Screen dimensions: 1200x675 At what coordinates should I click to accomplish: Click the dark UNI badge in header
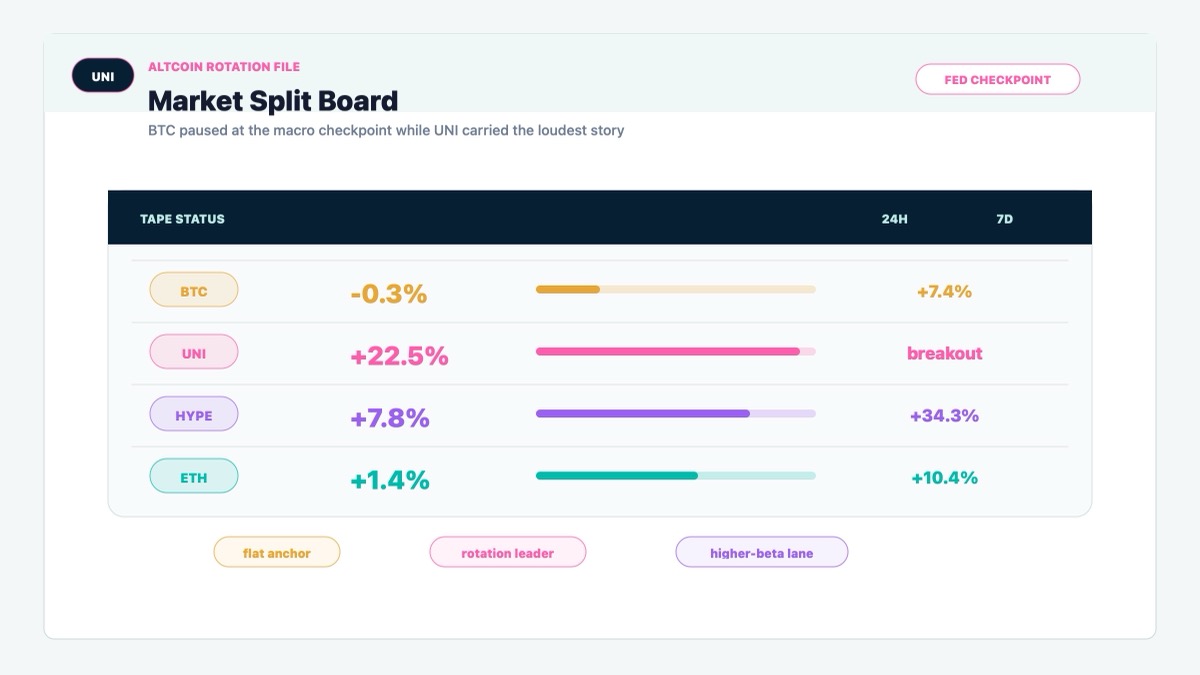[x=103, y=76]
